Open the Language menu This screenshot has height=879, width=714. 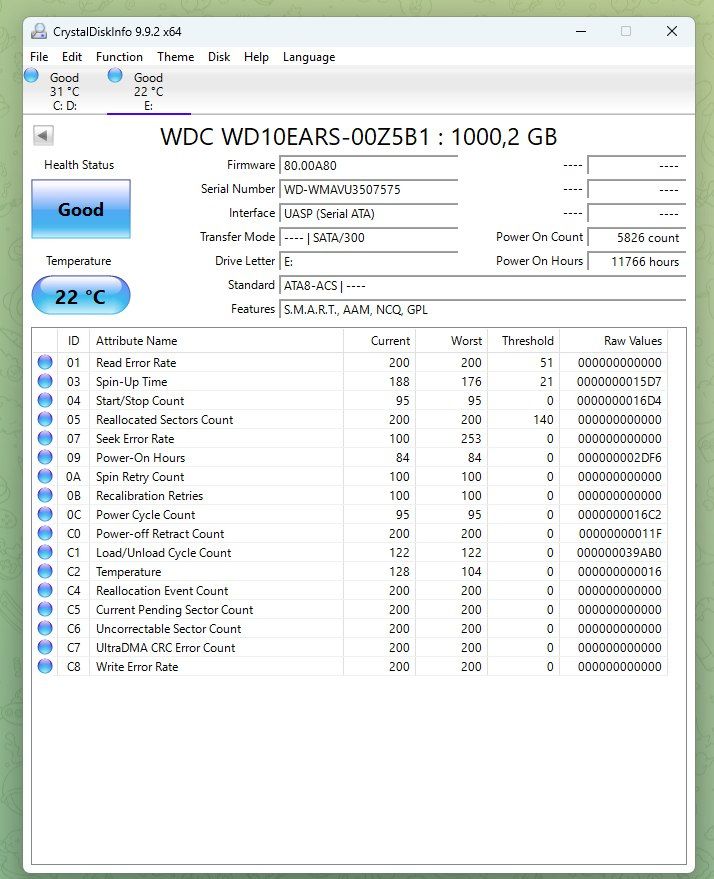point(309,57)
